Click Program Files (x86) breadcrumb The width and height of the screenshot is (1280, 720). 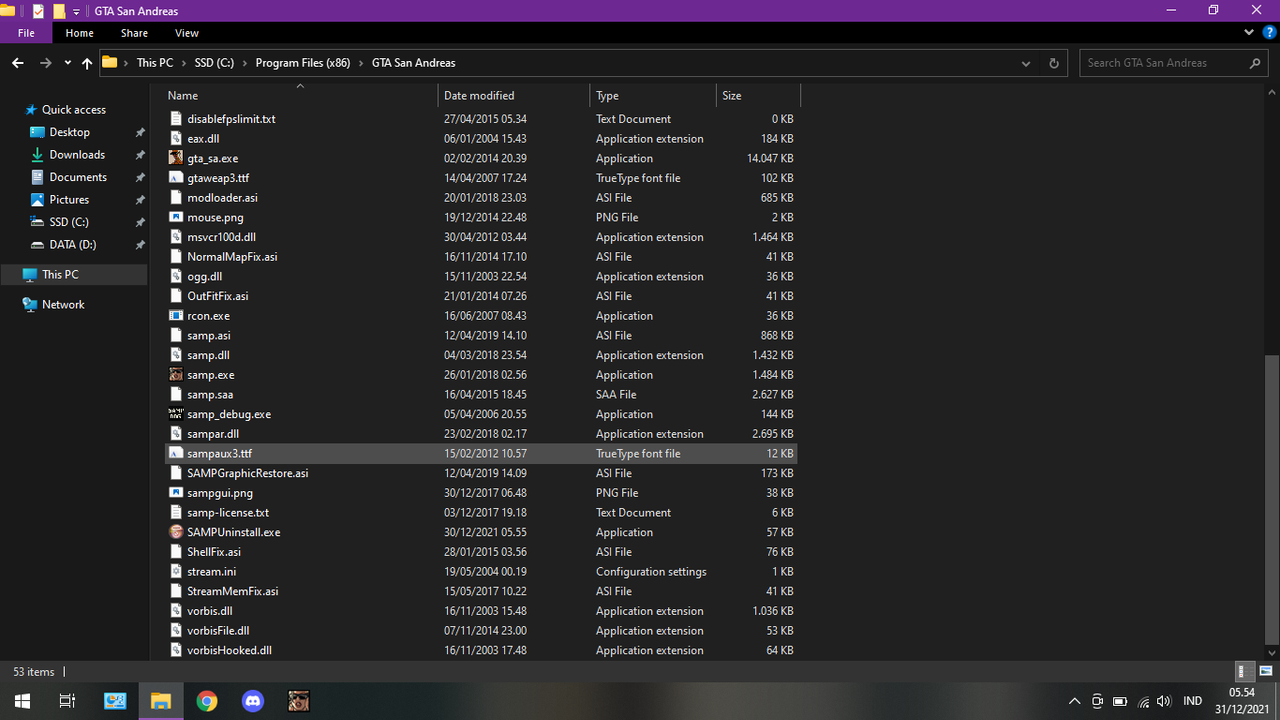click(x=303, y=63)
